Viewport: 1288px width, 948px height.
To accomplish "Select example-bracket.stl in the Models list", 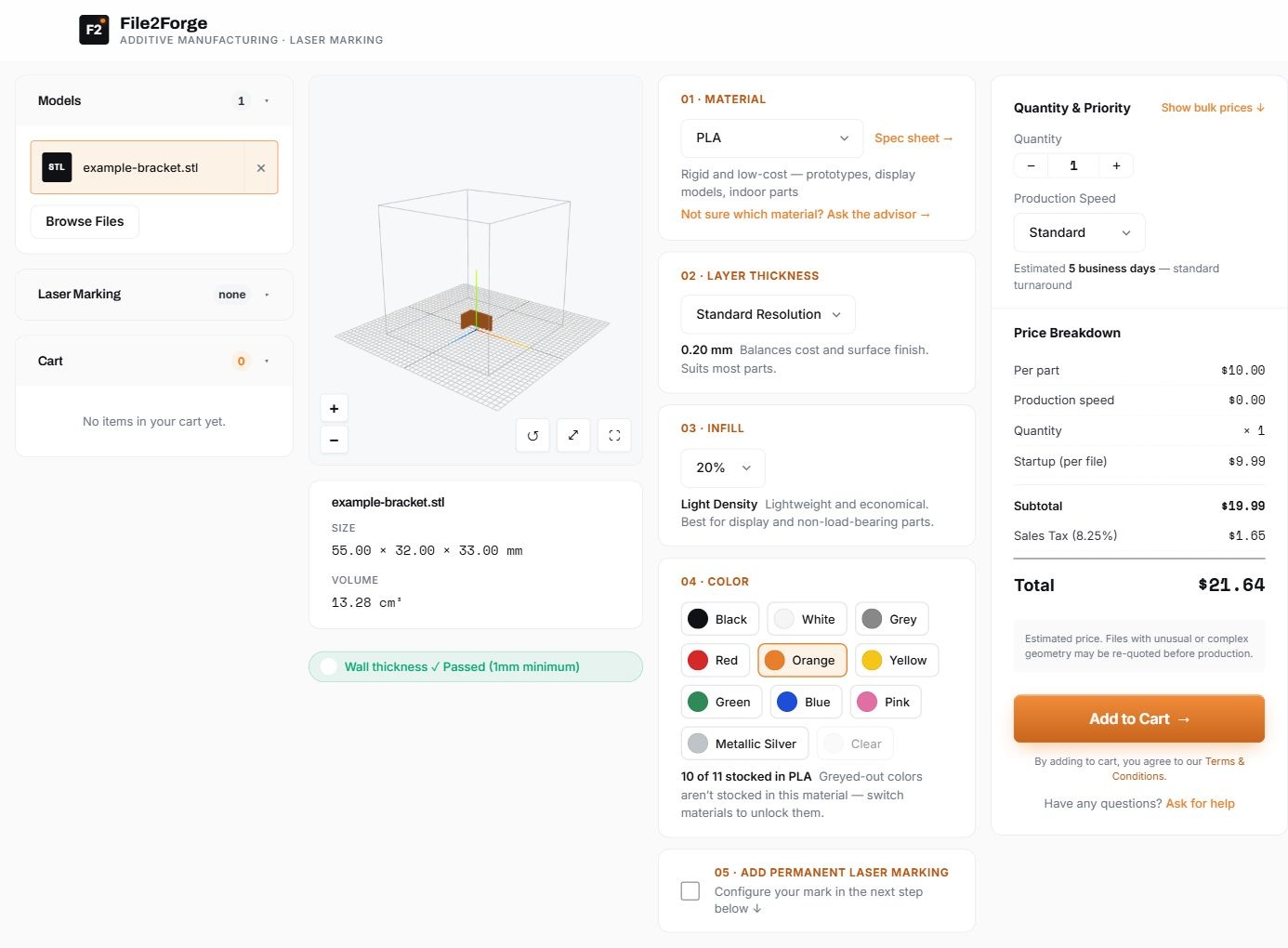I will pyautogui.click(x=139, y=168).
